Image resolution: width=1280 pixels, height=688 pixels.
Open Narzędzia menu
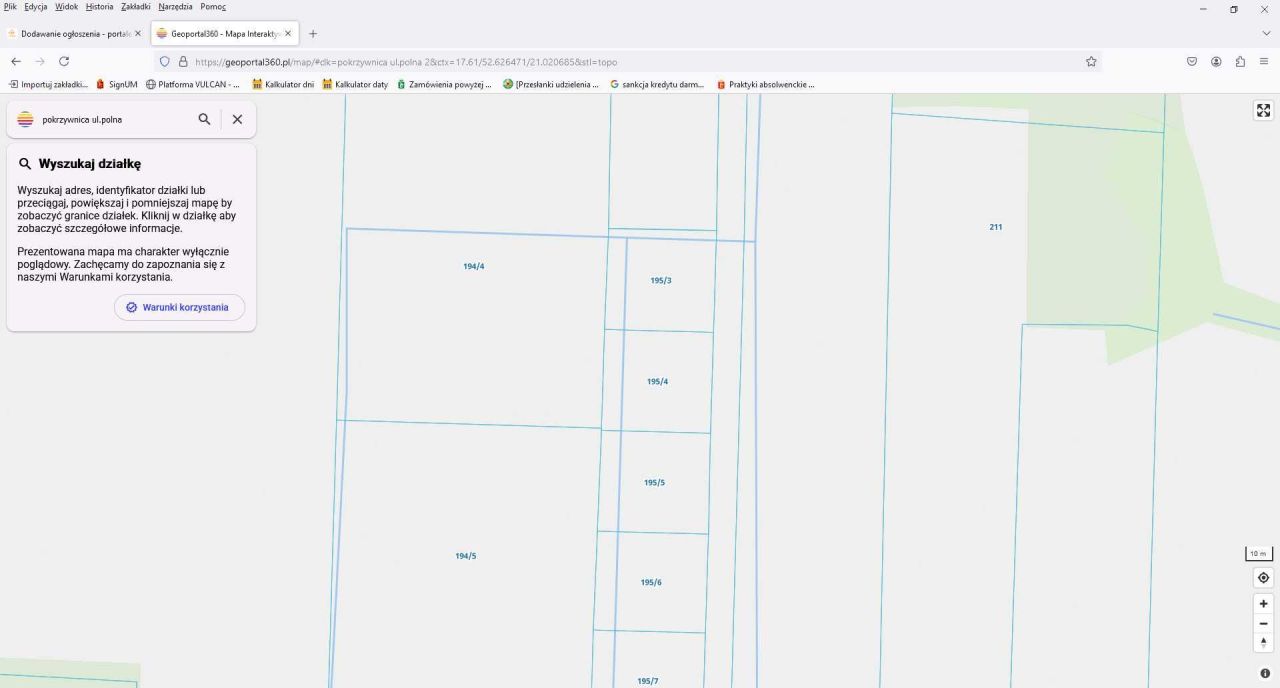pyautogui.click(x=176, y=6)
